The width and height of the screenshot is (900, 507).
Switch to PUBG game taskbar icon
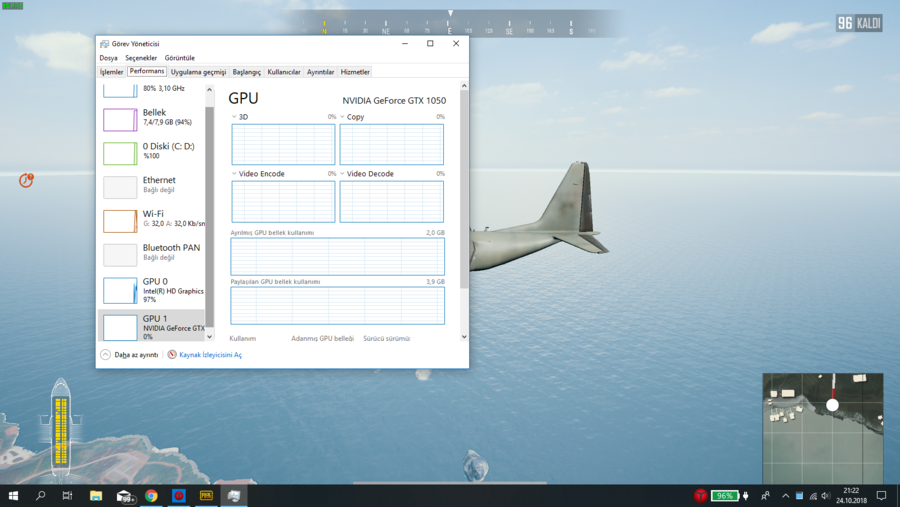pyautogui.click(x=206, y=496)
